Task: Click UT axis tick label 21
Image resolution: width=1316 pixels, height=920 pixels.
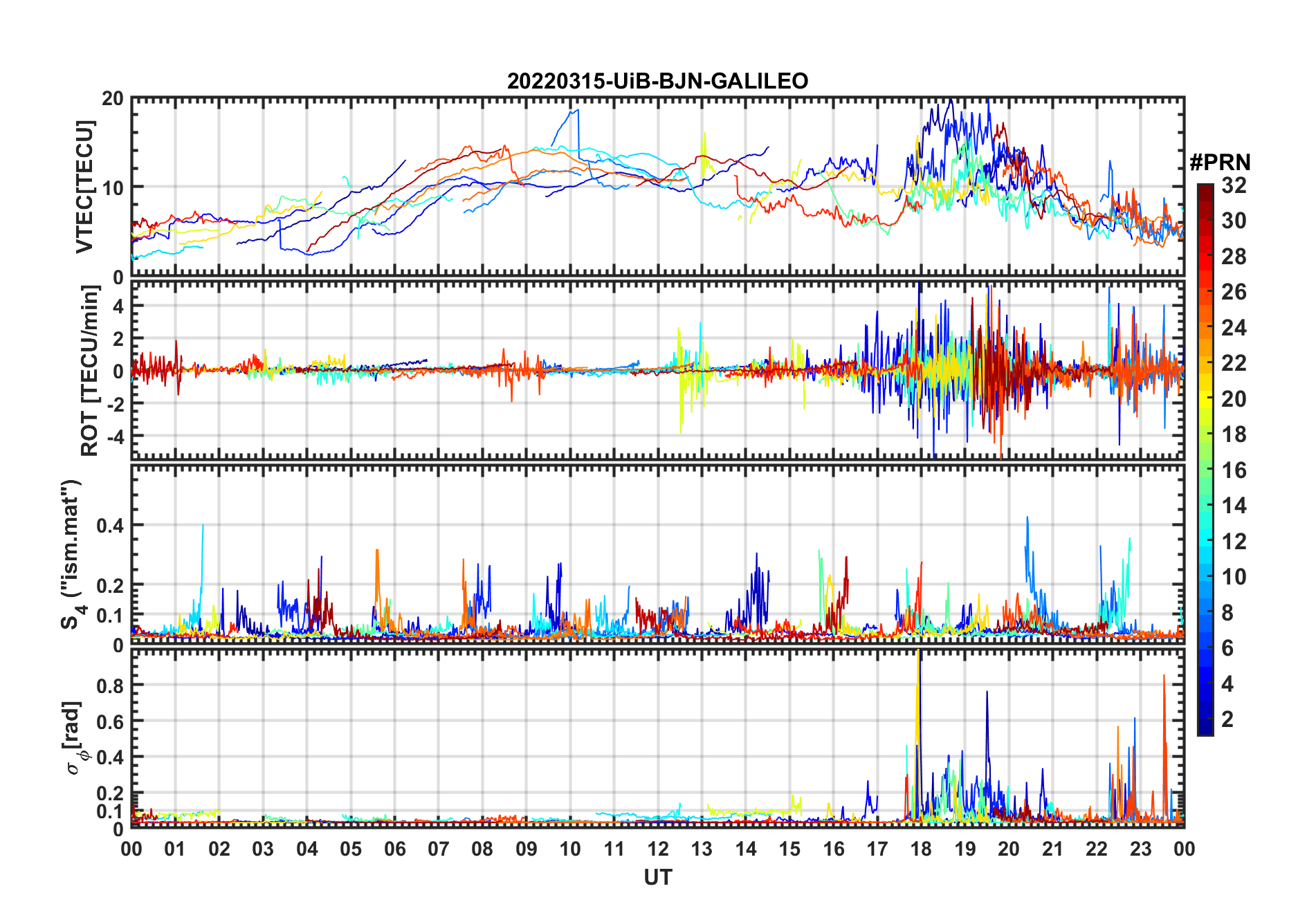Action: pos(1053,849)
